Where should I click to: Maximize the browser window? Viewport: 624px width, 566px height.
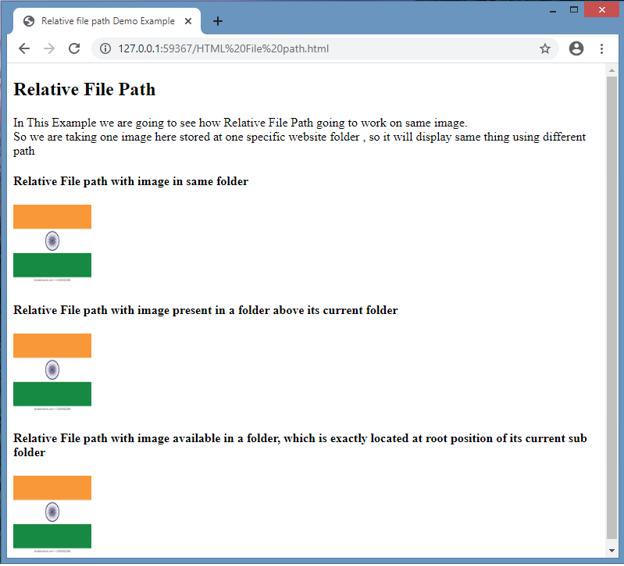click(x=574, y=10)
